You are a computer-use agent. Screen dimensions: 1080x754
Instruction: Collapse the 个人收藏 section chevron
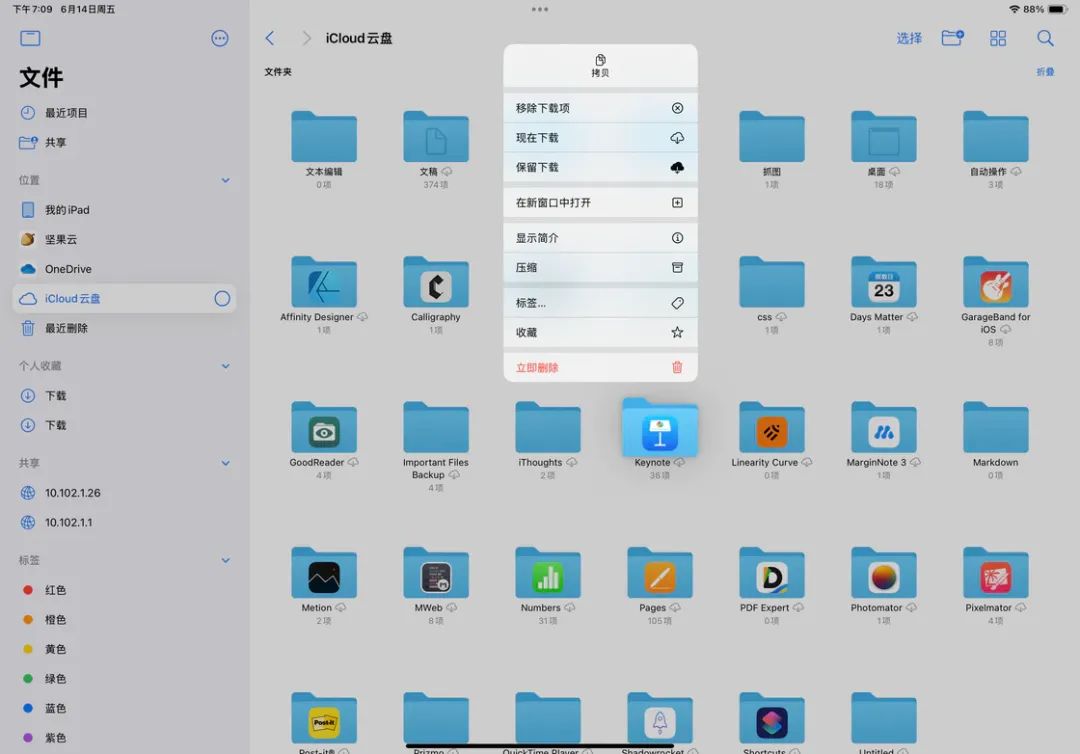(x=225, y=366)
